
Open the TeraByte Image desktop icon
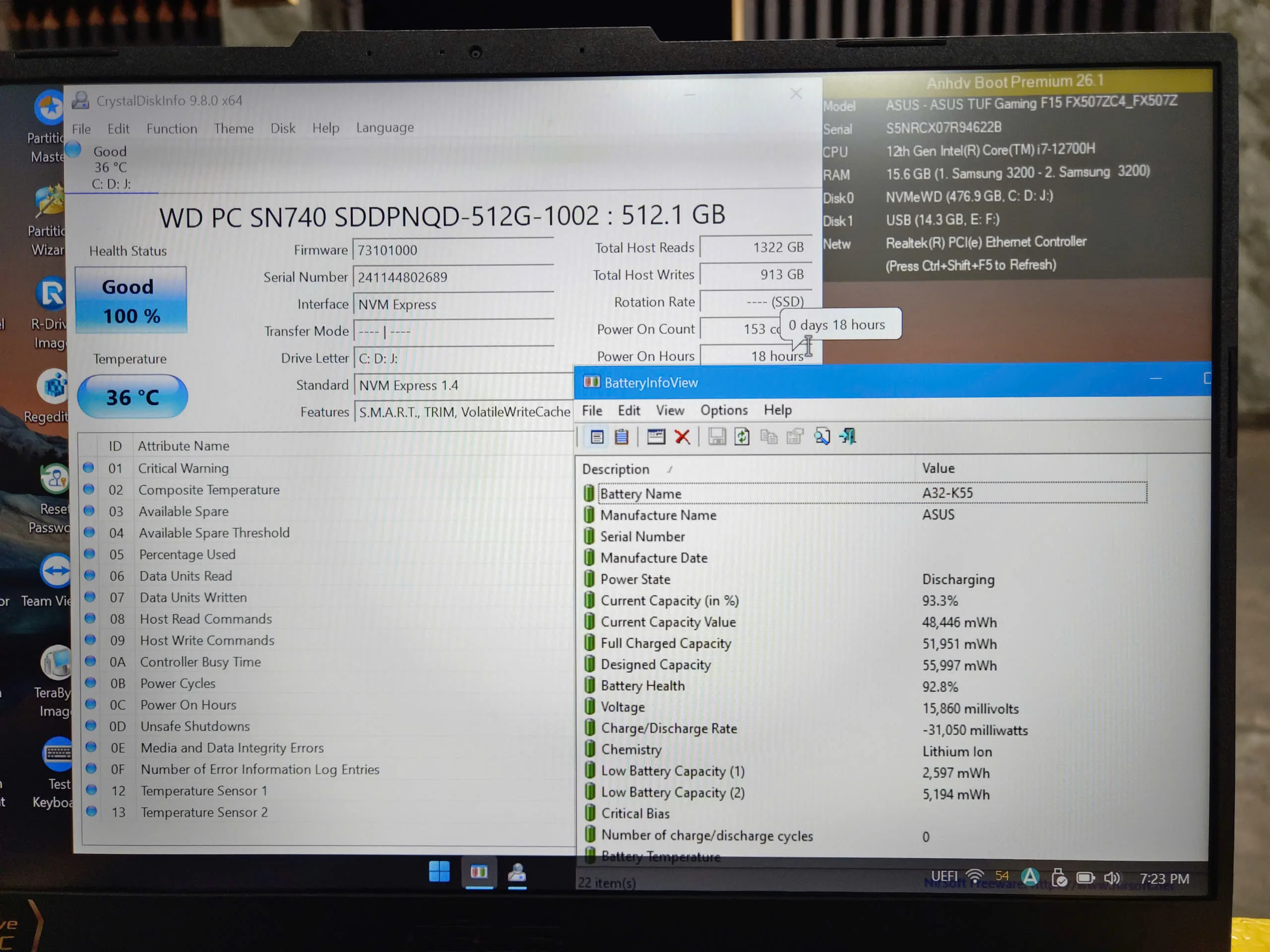coord(54,681)
